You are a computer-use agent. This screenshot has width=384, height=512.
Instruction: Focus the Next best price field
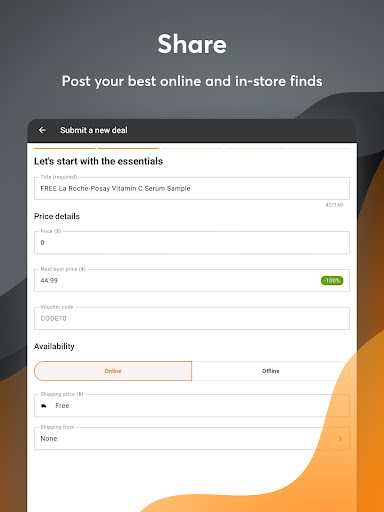192,280
